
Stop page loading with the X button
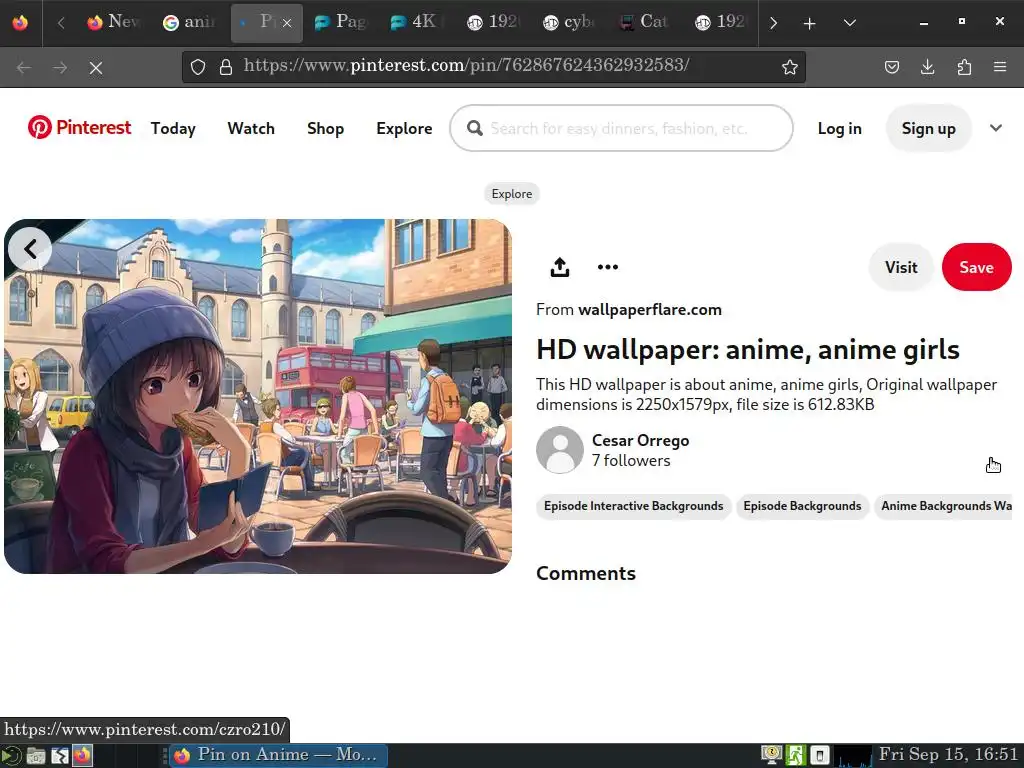(x=95, y=67)
